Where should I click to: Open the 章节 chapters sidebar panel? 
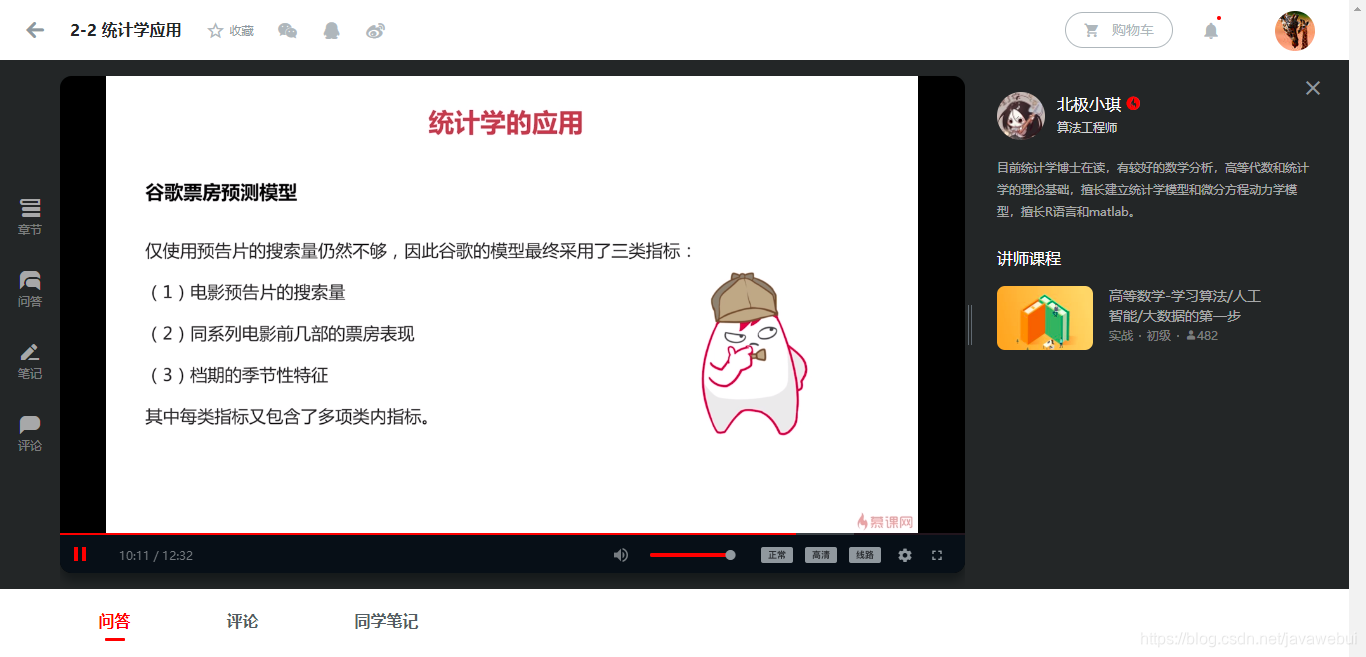[30, 216]
